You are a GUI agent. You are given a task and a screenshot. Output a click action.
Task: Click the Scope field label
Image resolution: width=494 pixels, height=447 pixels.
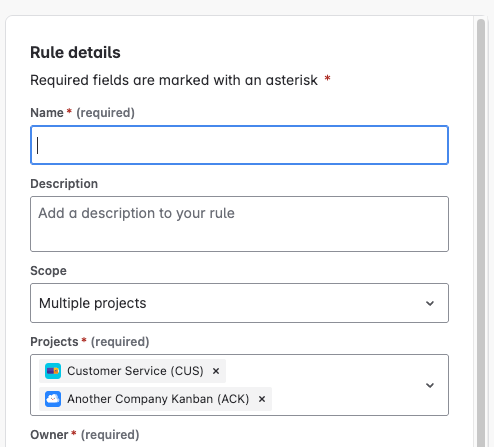click(48, 271)
